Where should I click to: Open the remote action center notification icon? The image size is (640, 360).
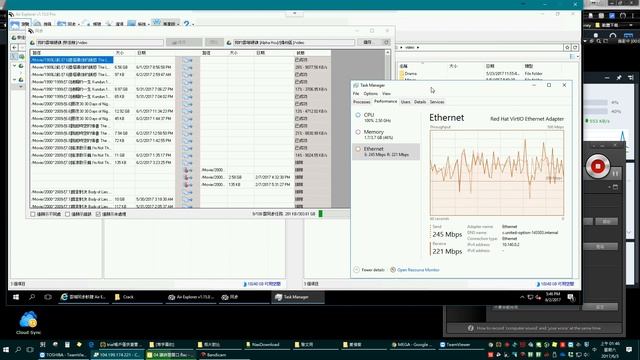click(x=571, y=297)
